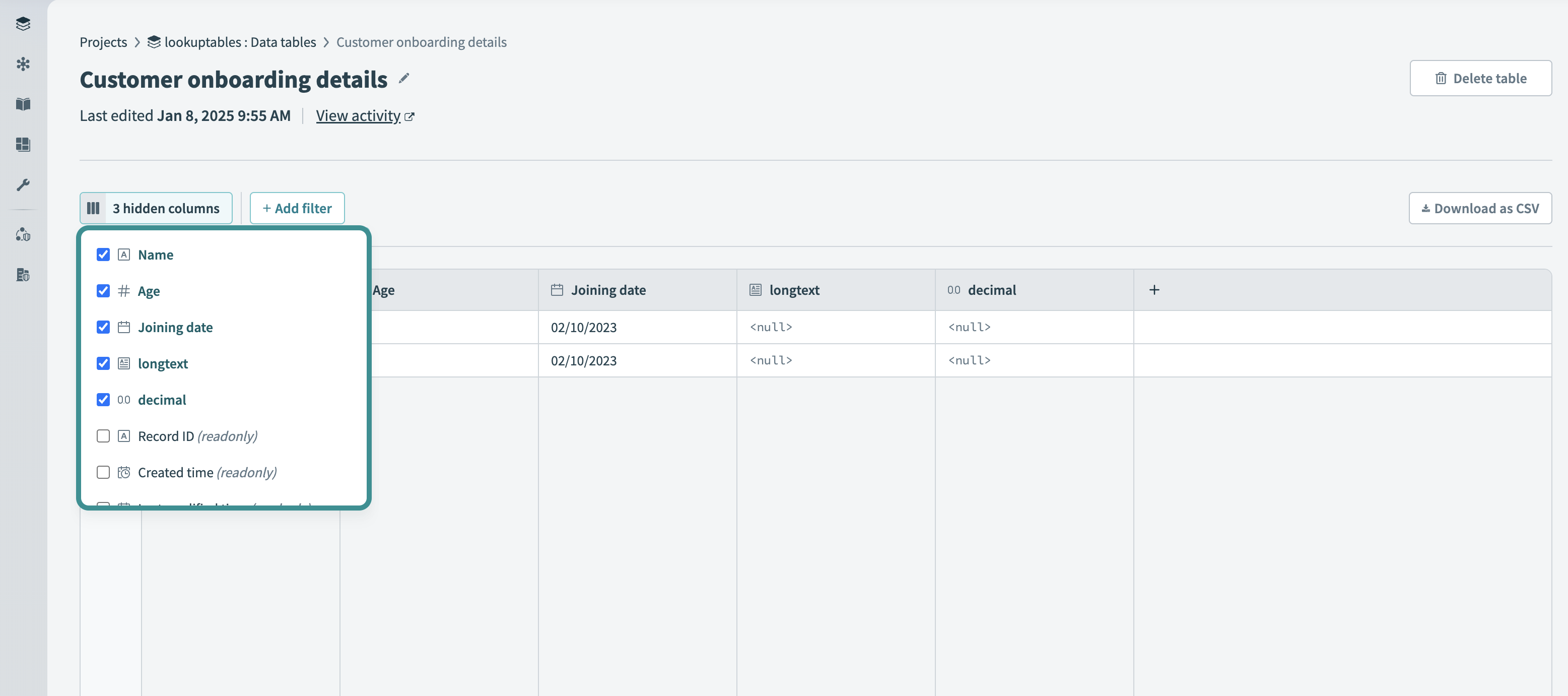Image resolution: width=1568 pixels, height=696 pixels.
Task: Open the data tables shield icon in sidebar
Action: [x=23, y=275]
